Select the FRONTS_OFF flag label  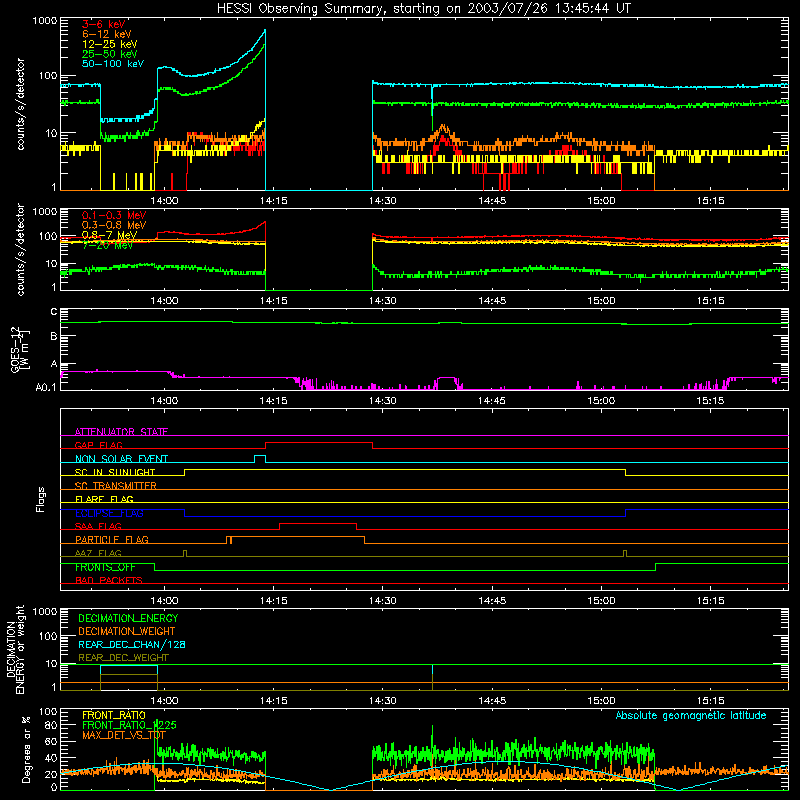tap(105, 567)
